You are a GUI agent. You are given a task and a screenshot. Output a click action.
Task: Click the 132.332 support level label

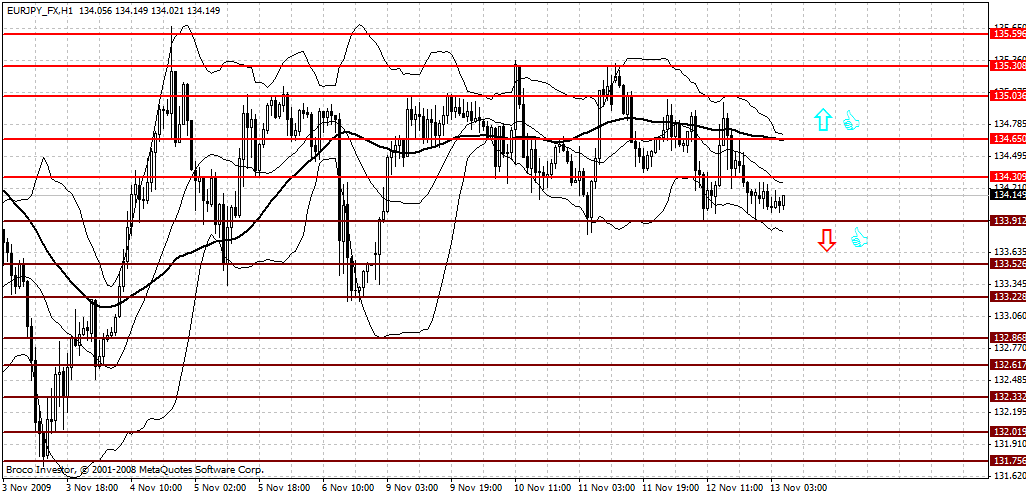pos(1009,397)
